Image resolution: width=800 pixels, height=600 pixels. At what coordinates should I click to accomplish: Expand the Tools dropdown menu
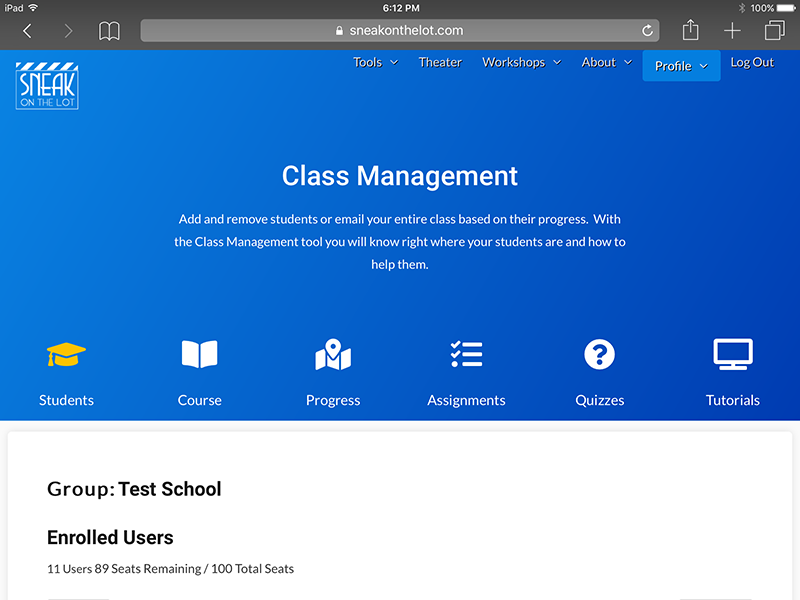pyautogui.click(x=376, y=62)
